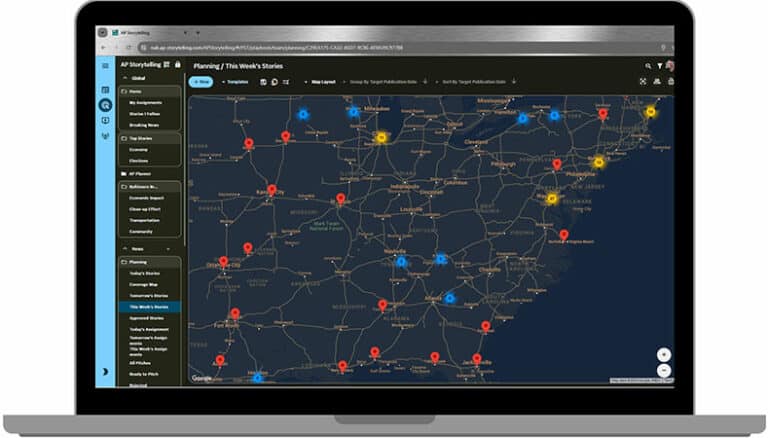Toggle Group By sort direction arrow
768x438 pixels.
pos(425,81)
